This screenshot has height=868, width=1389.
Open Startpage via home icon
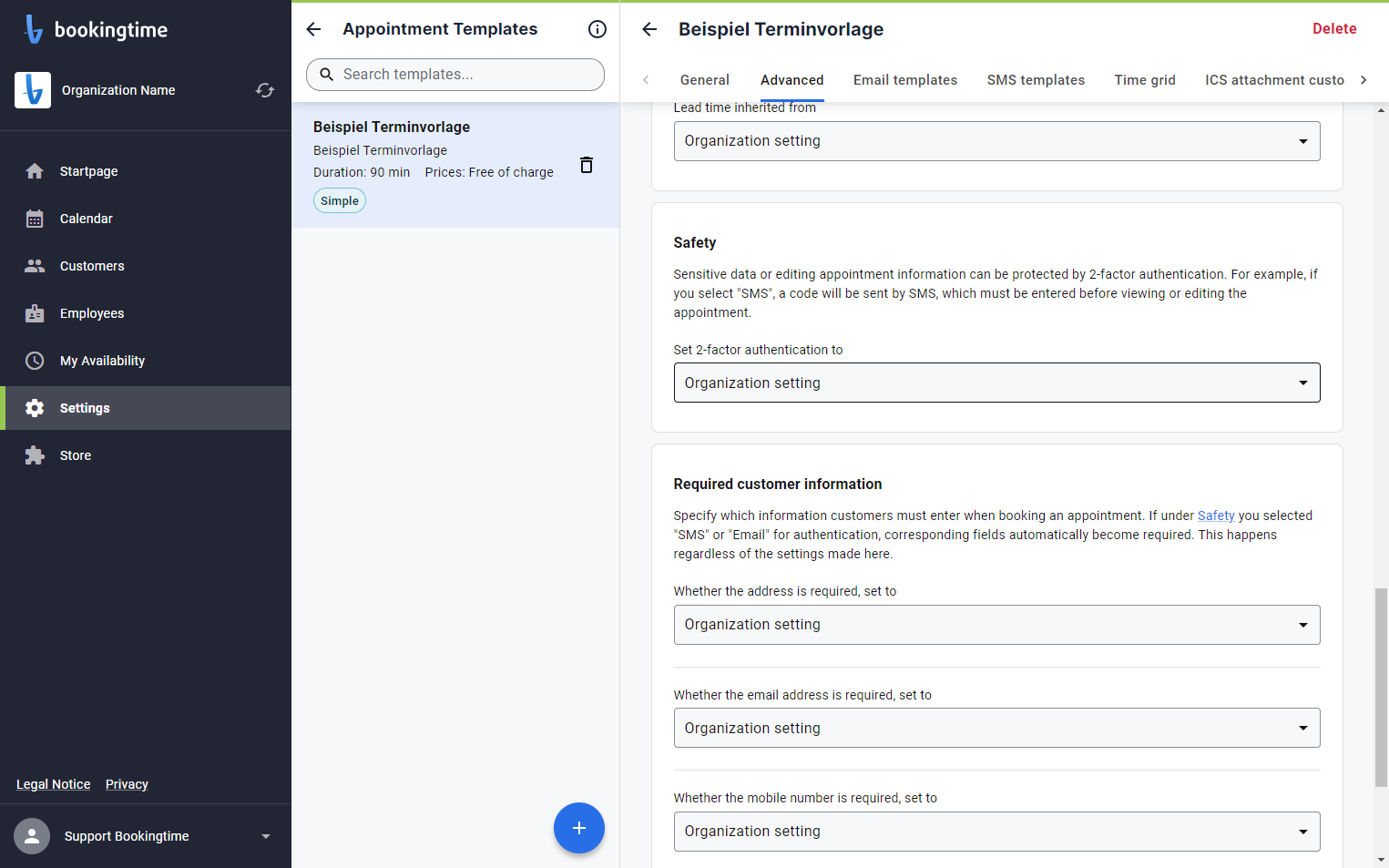tap(35, 171)
